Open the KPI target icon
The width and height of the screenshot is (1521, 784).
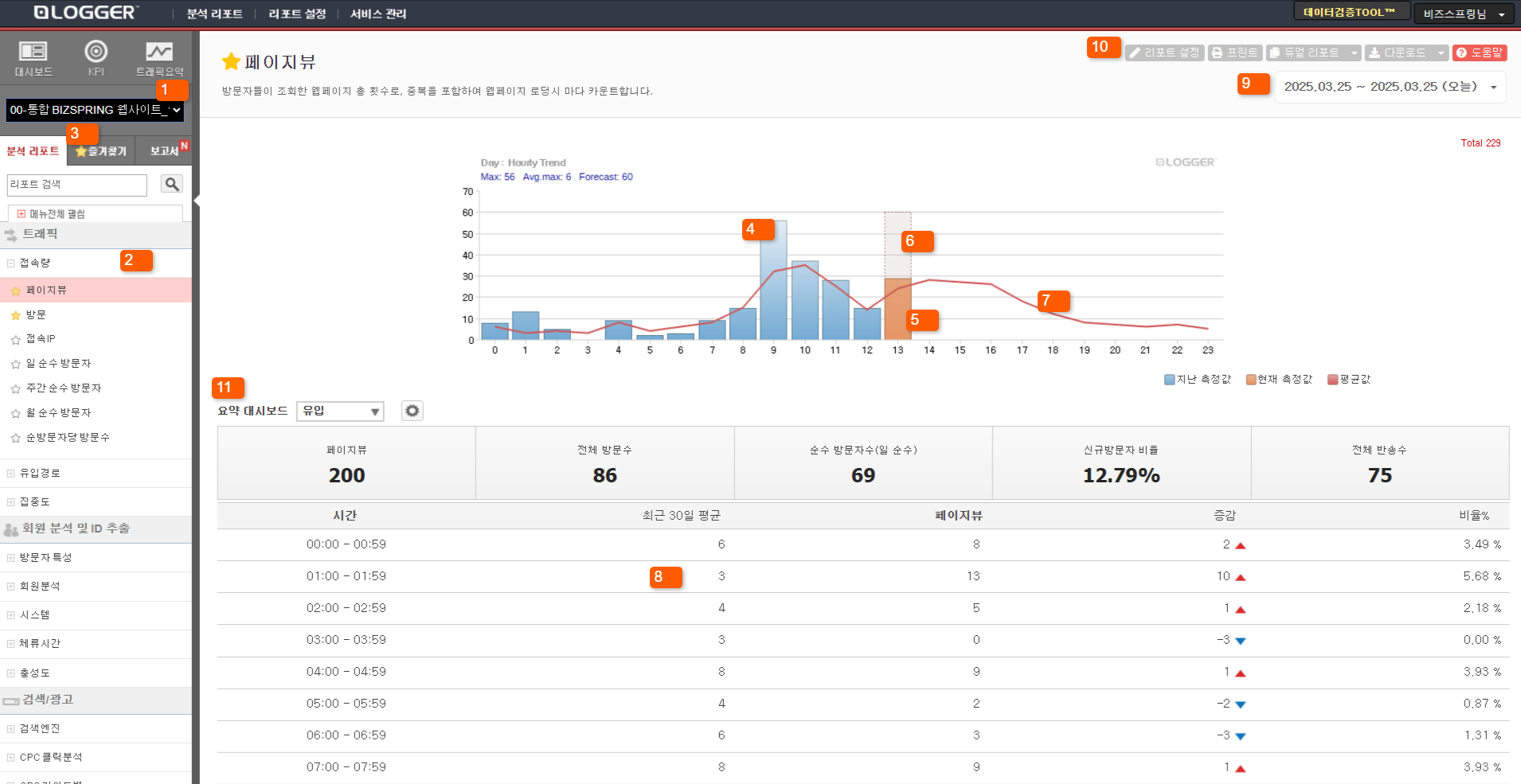coord(96,59)
